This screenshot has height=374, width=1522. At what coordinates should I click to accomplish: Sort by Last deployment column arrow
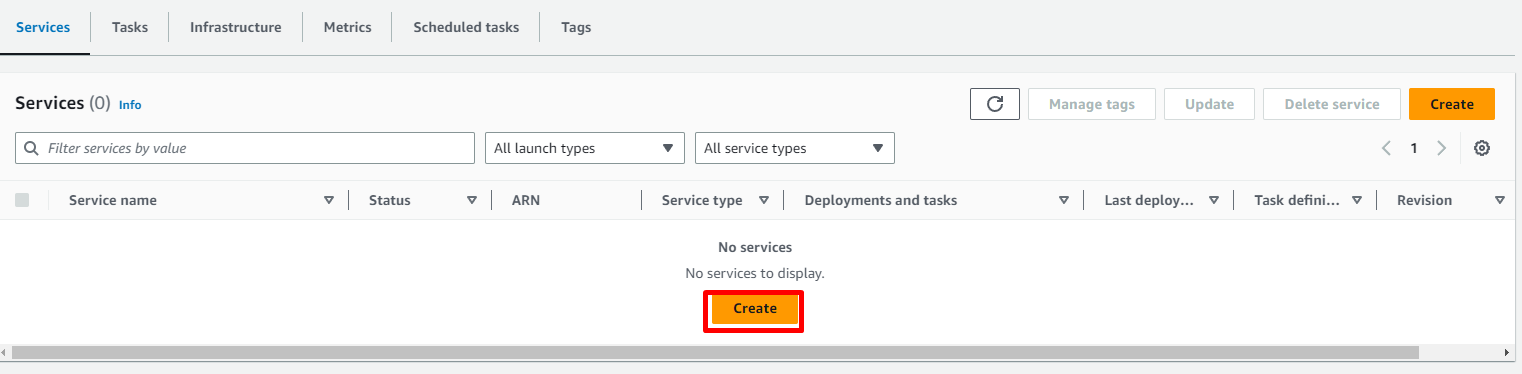[1213, 200]
